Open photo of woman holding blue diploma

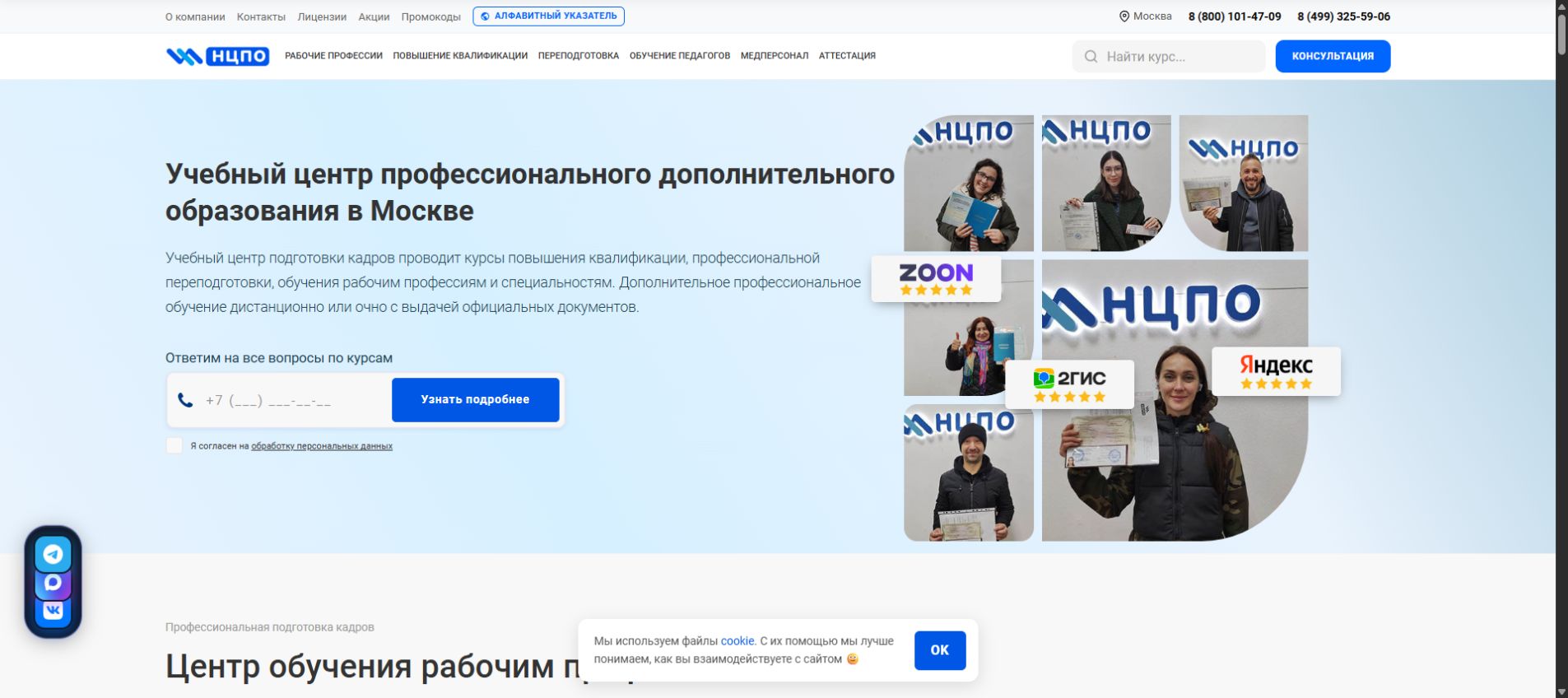pyautogui.click(x=969, y=183)
